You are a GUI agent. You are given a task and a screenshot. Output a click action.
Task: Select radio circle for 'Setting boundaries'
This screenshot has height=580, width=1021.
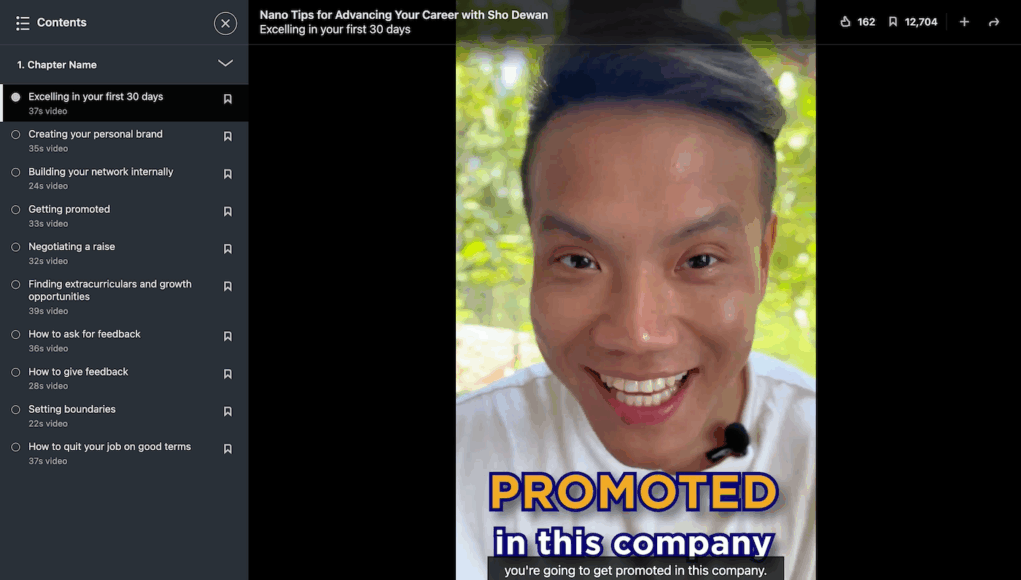(x=16, y=410)
